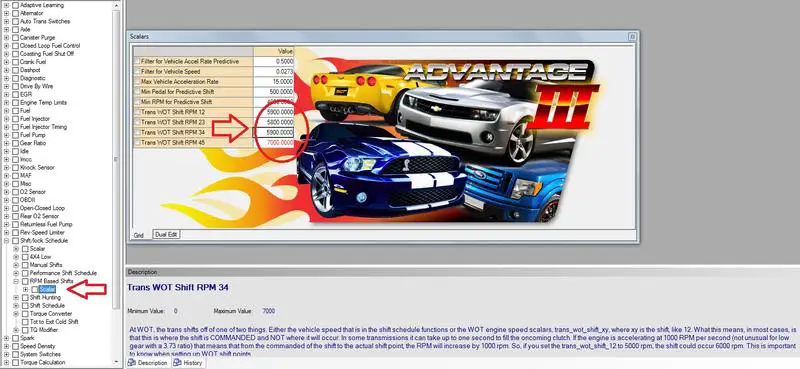Select the Rev-Speed Limiter tree item

[42, 232]
